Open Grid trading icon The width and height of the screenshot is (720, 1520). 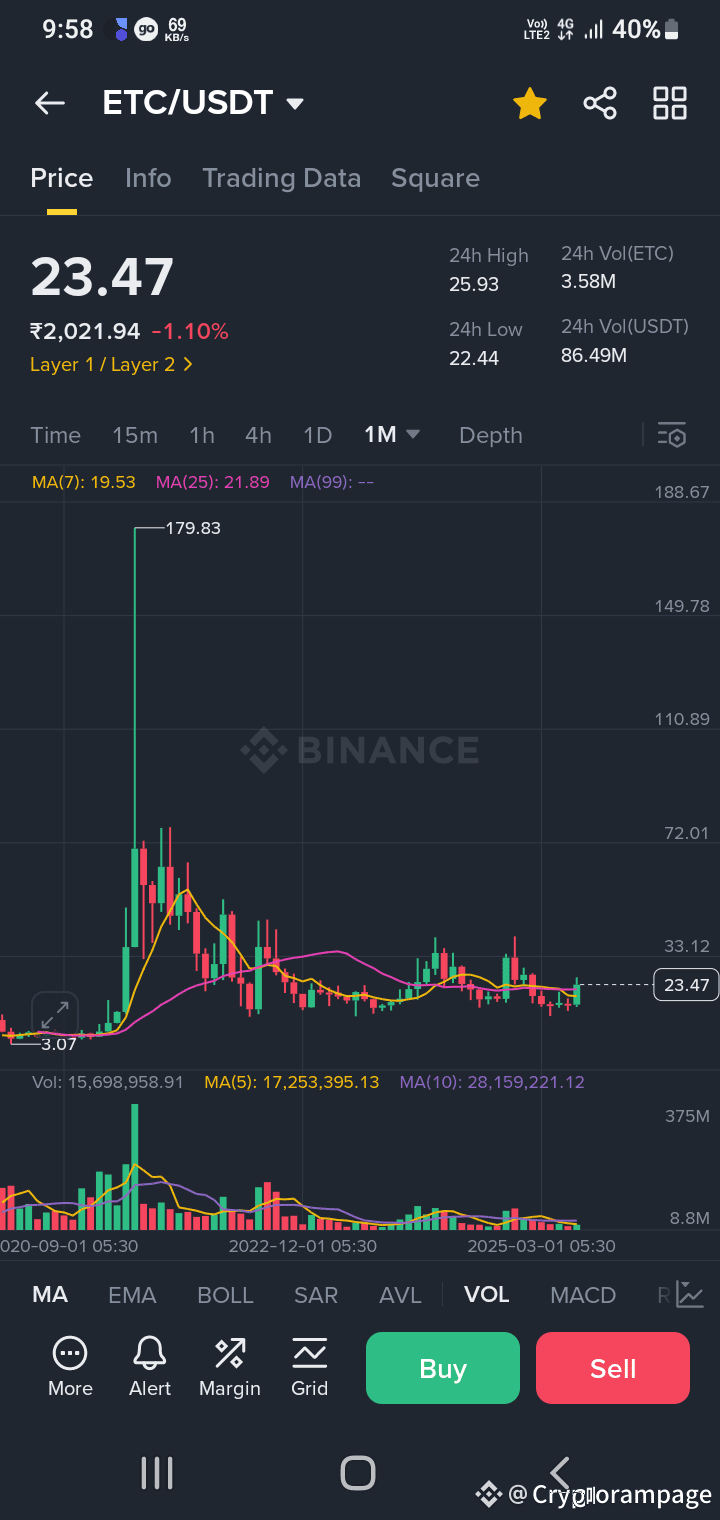pos(309,1354)
